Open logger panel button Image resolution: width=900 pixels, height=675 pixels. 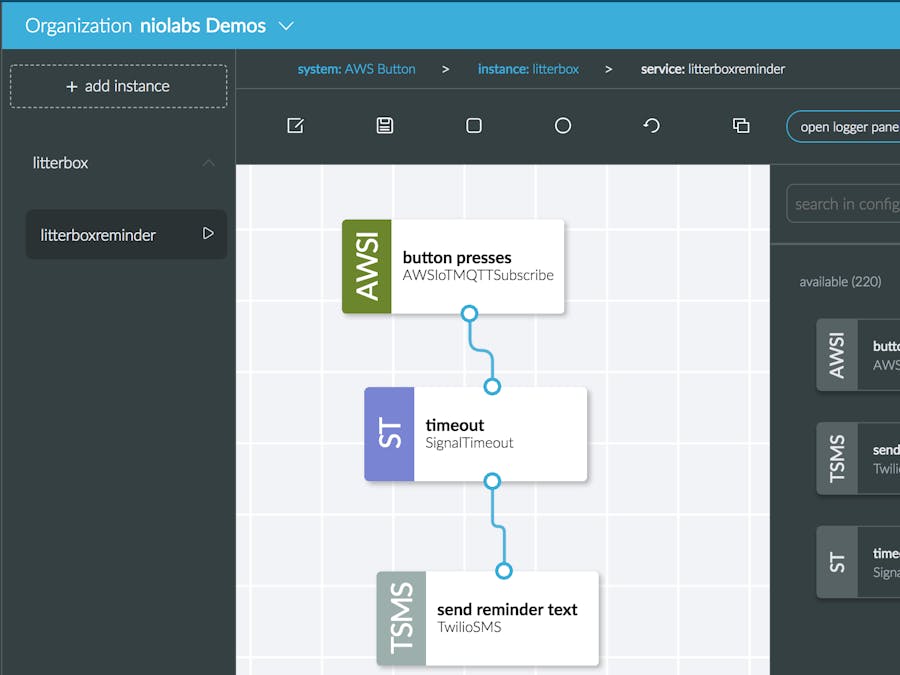click(843, 126)
